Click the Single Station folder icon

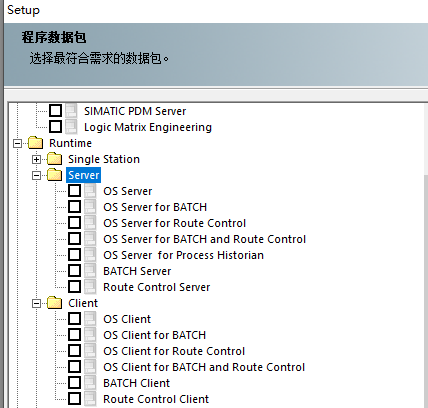[55, 159]
